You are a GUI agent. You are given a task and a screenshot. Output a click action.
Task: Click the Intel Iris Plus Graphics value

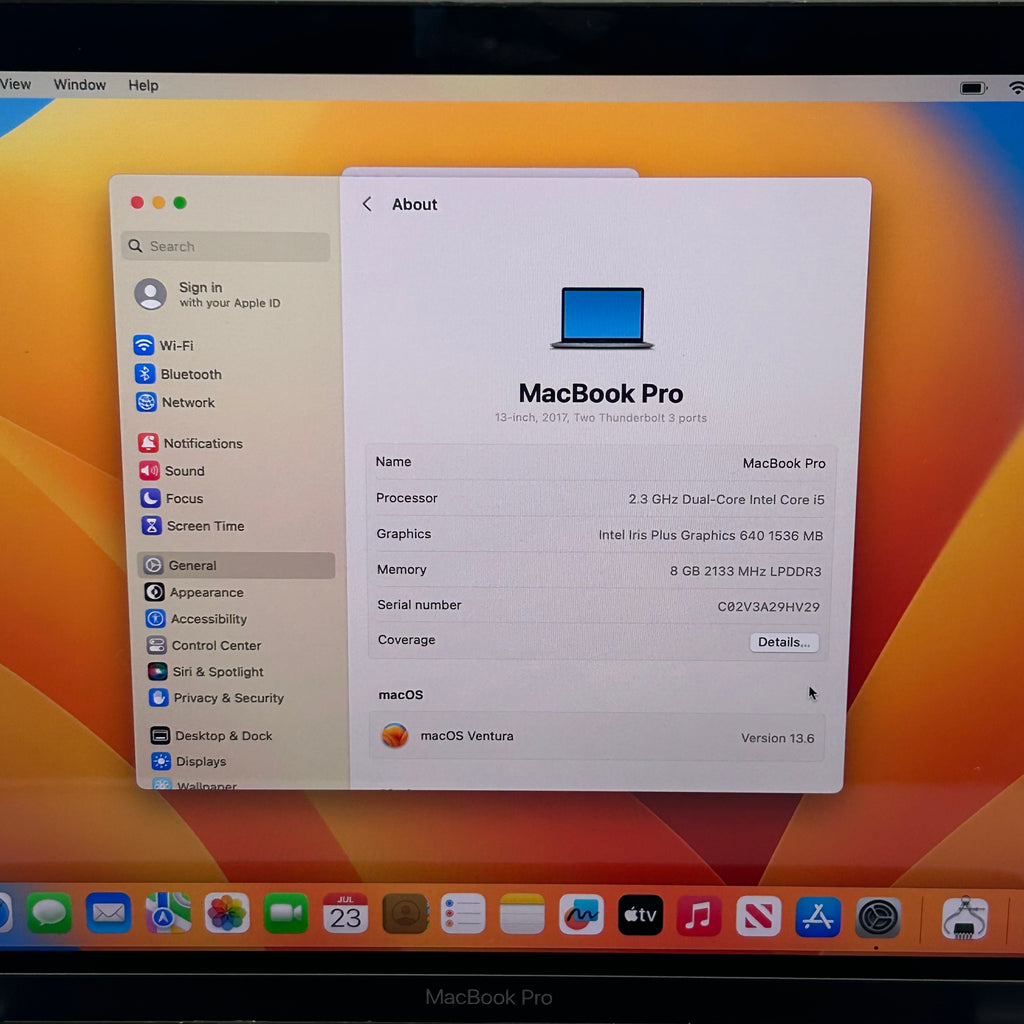pos(711,536)
